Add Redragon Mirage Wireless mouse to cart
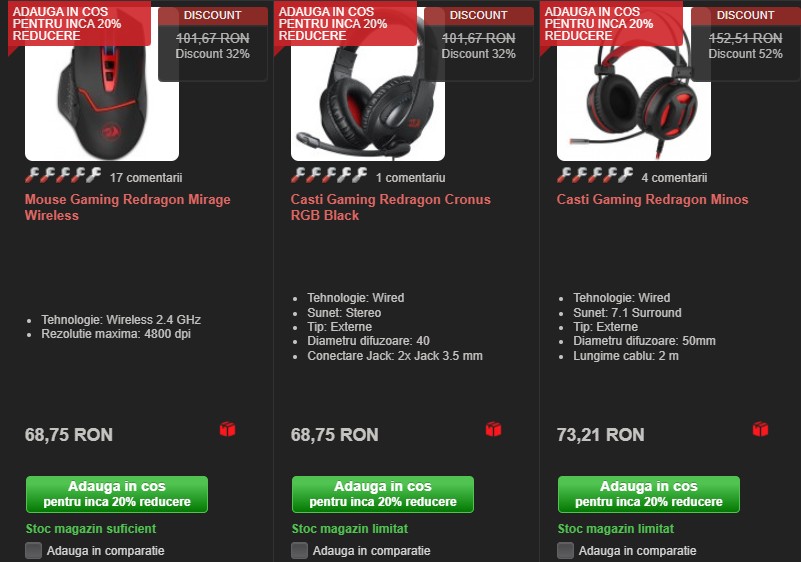The width and height of the screenshot is (801, 562). [x=117, y=494]
